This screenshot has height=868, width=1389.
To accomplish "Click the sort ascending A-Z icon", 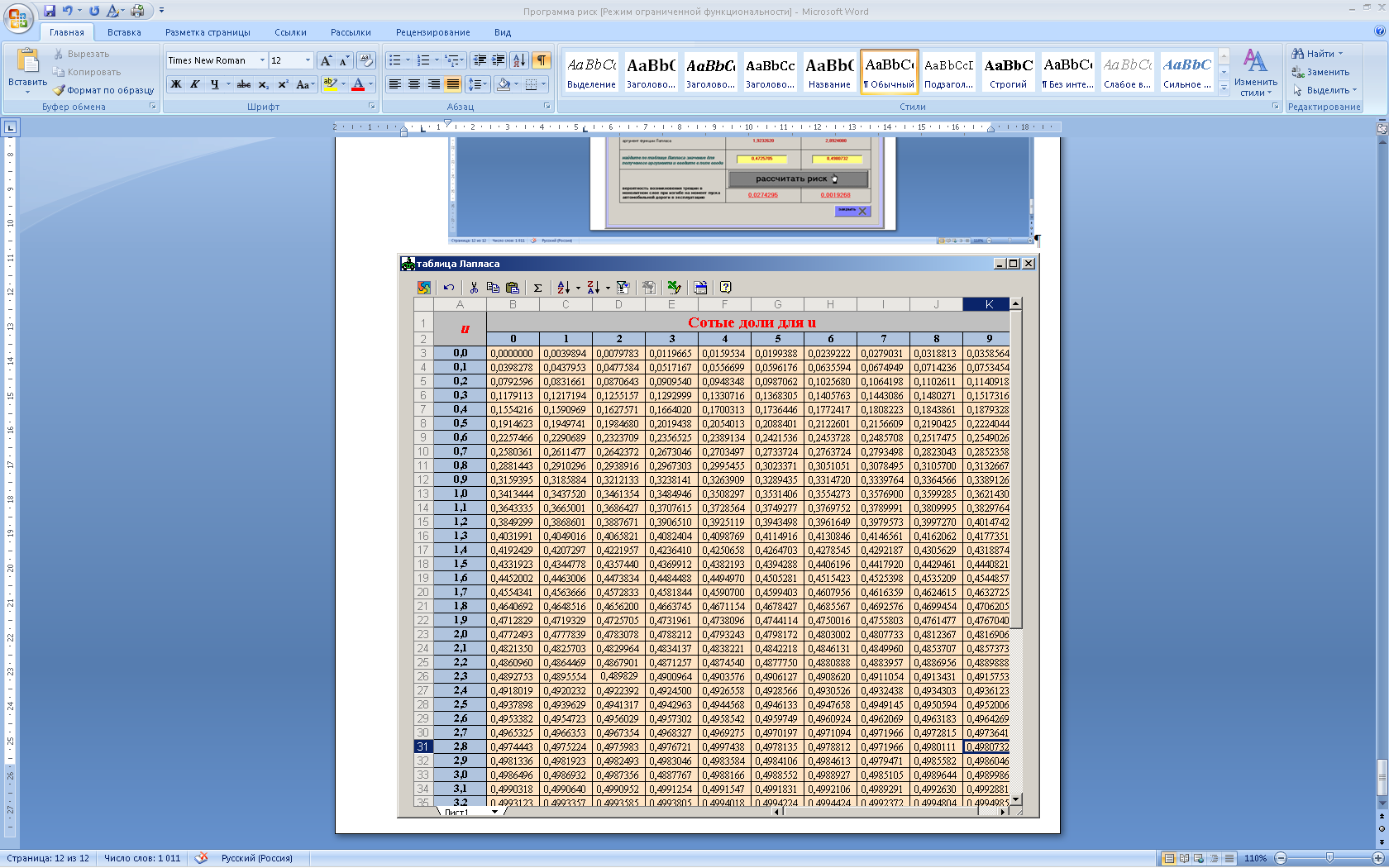I will pos(563,288).
